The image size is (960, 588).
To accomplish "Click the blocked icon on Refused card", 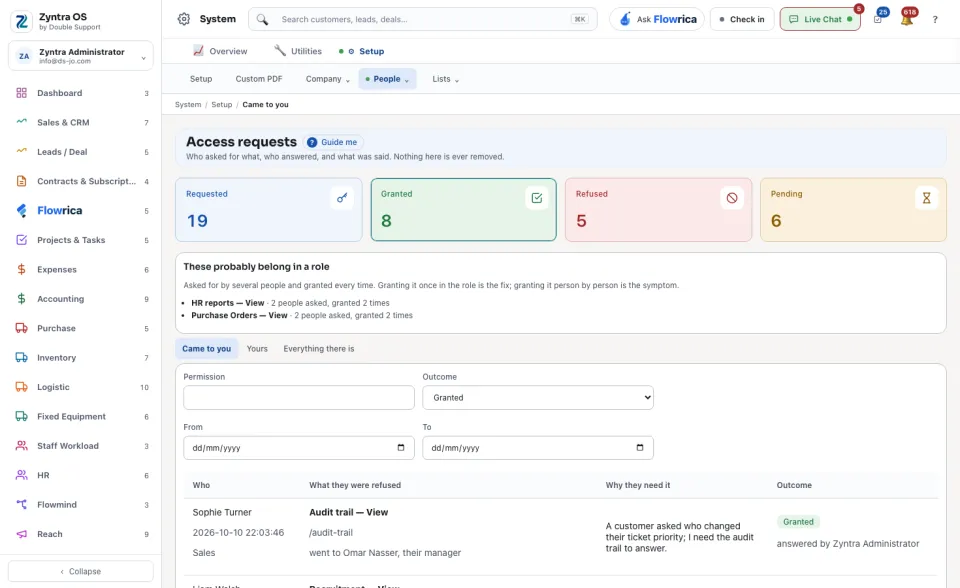I will pyautogui.click(x=732, y=198).
